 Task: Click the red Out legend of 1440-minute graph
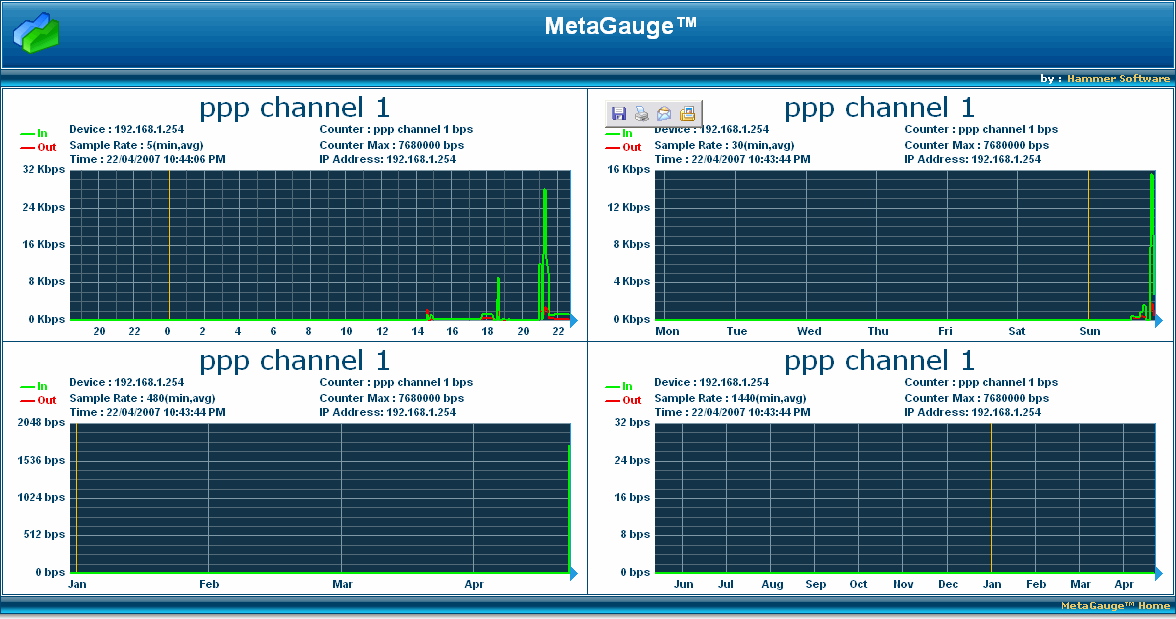[623, 400]
